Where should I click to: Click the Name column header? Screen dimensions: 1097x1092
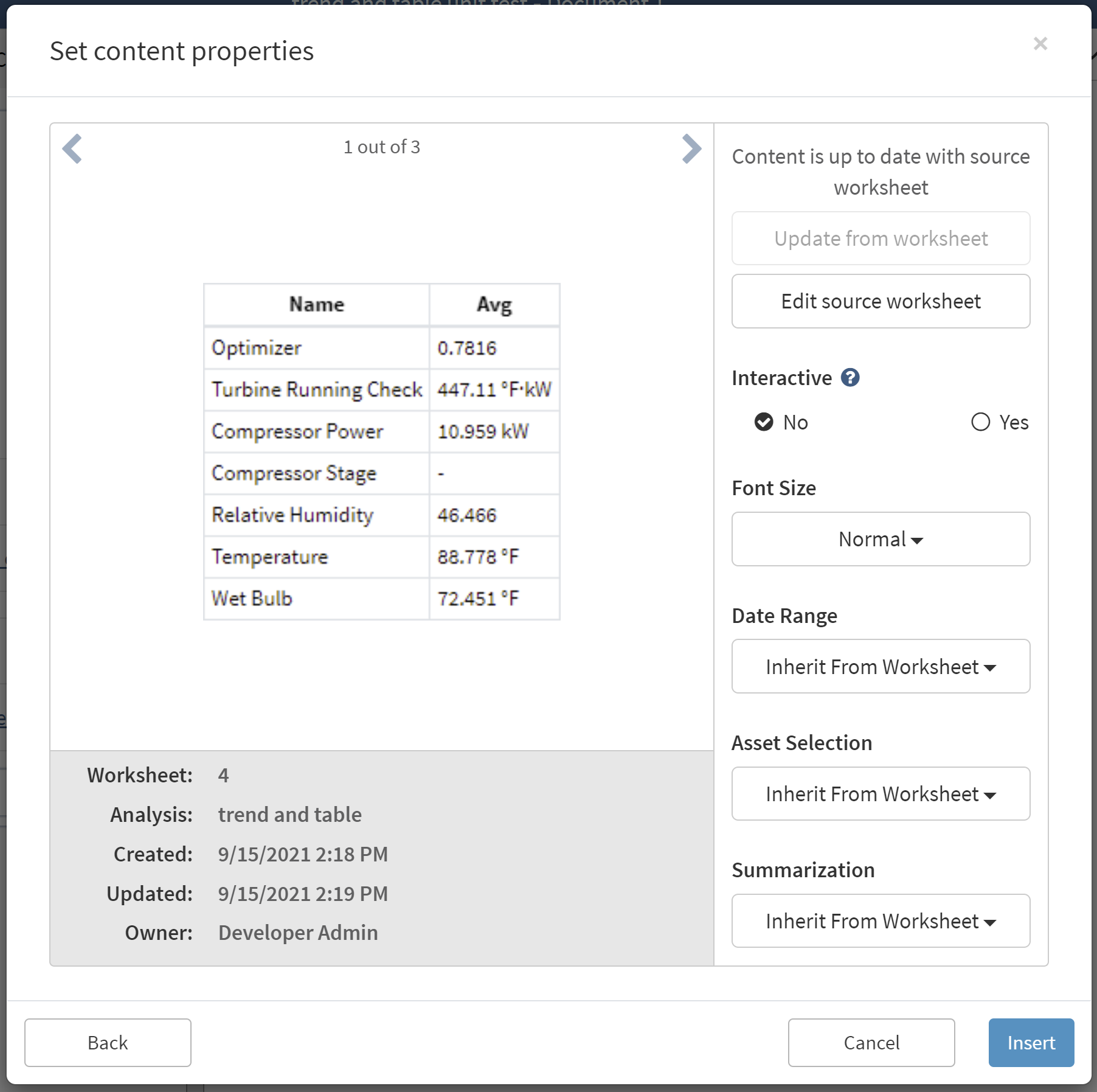(316, 304)
